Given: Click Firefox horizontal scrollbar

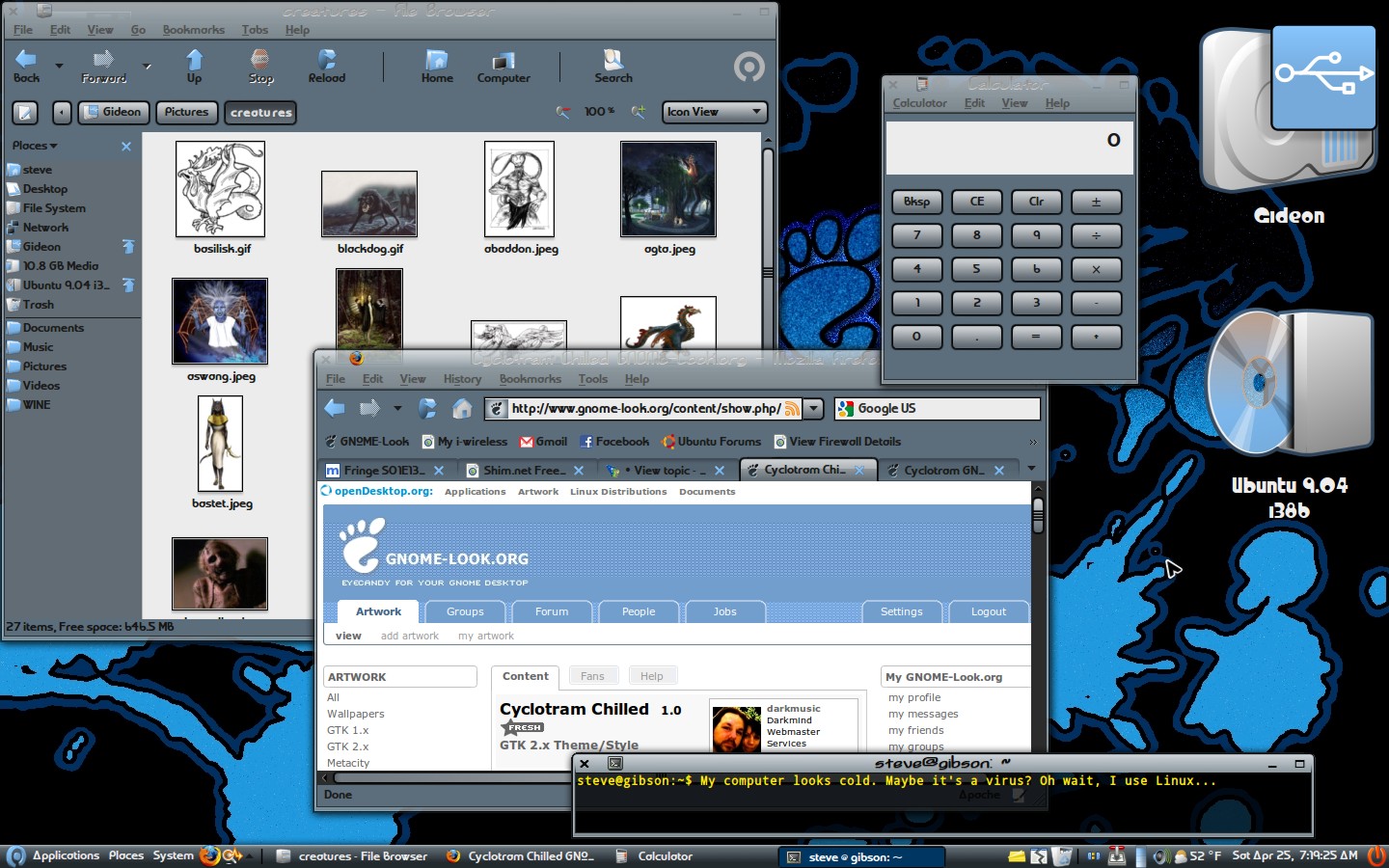Looking at the screenshot, I should click(453, 777).
